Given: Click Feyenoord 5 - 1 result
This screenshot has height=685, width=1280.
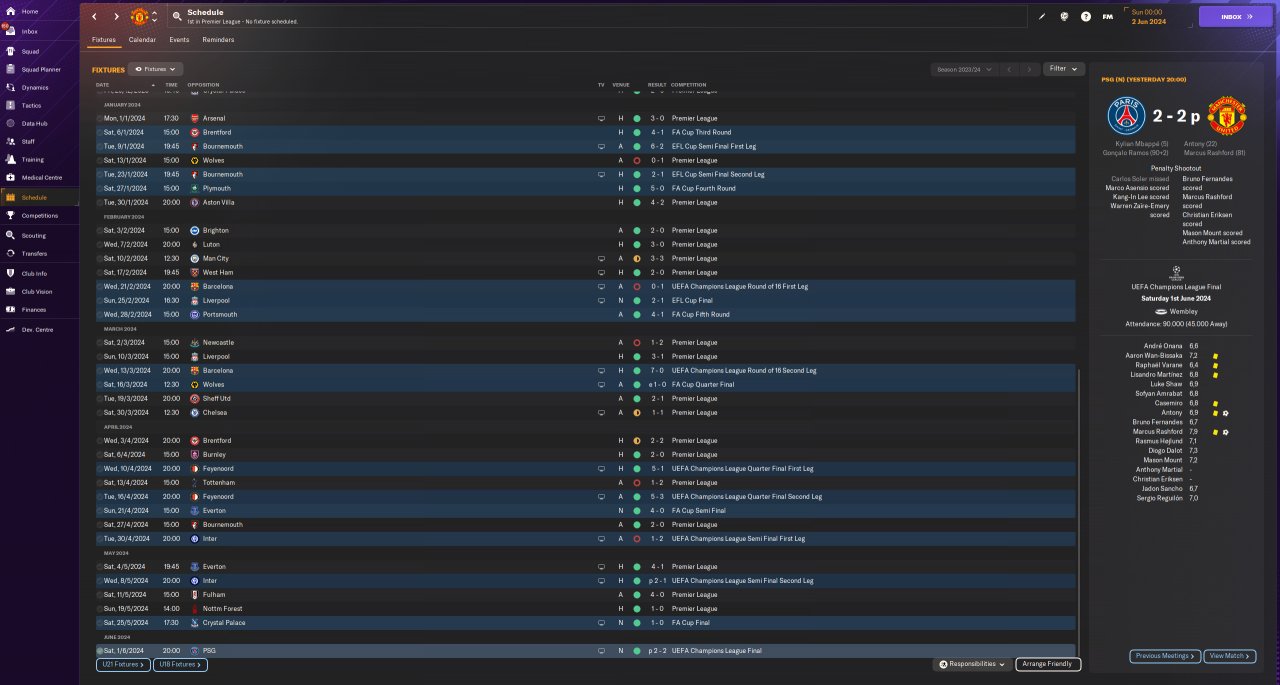Looking at the screenshot, I should (x=657, y=469).
